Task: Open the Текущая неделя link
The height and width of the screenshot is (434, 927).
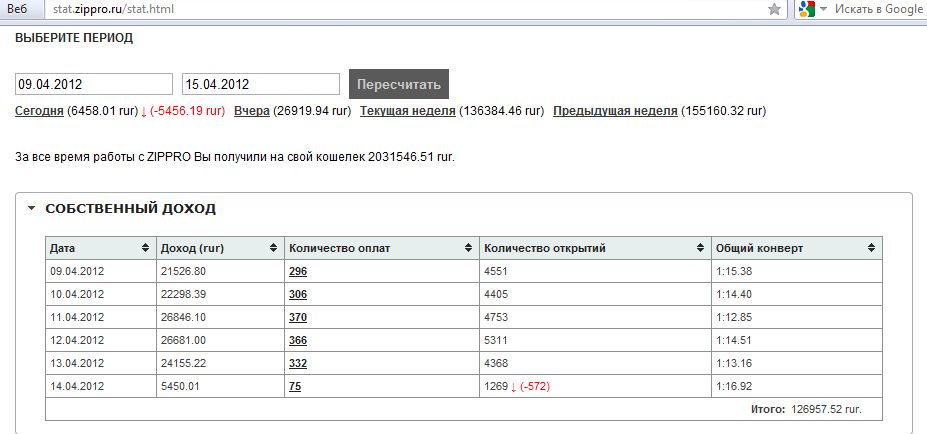Action: [408, 111]
